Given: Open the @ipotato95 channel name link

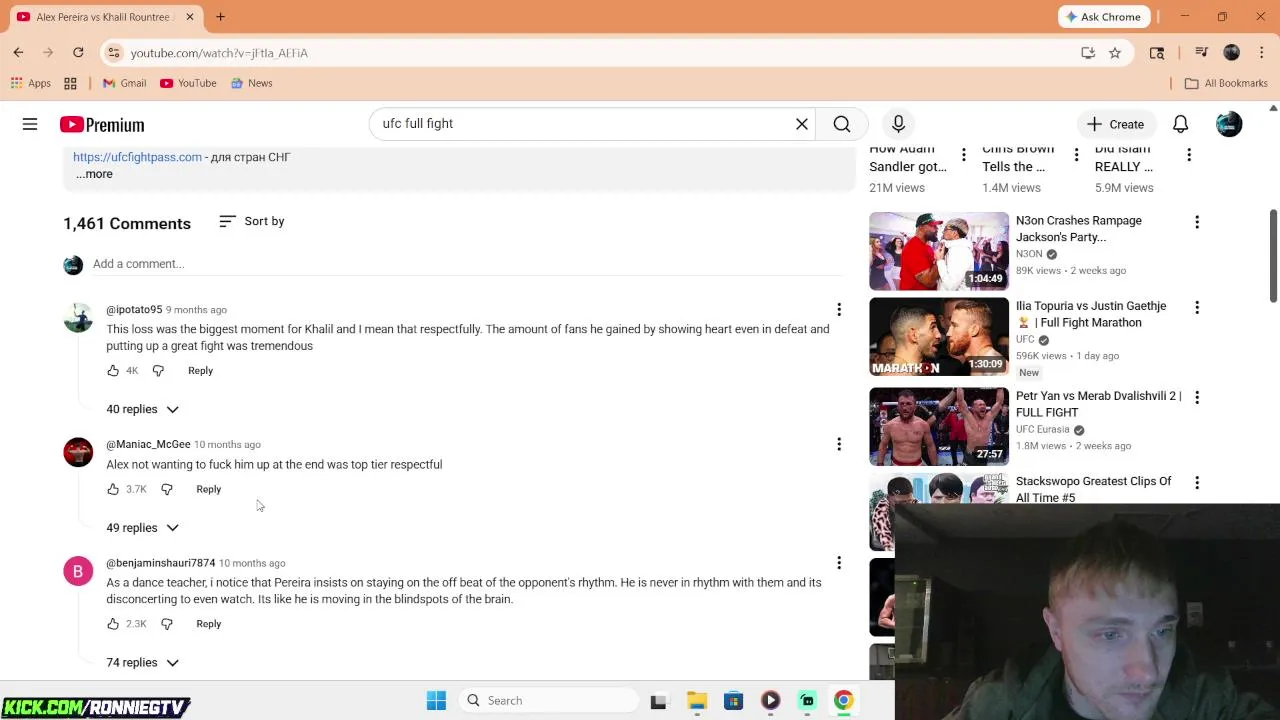Looking at the screenshot, I should pos(134,310).
